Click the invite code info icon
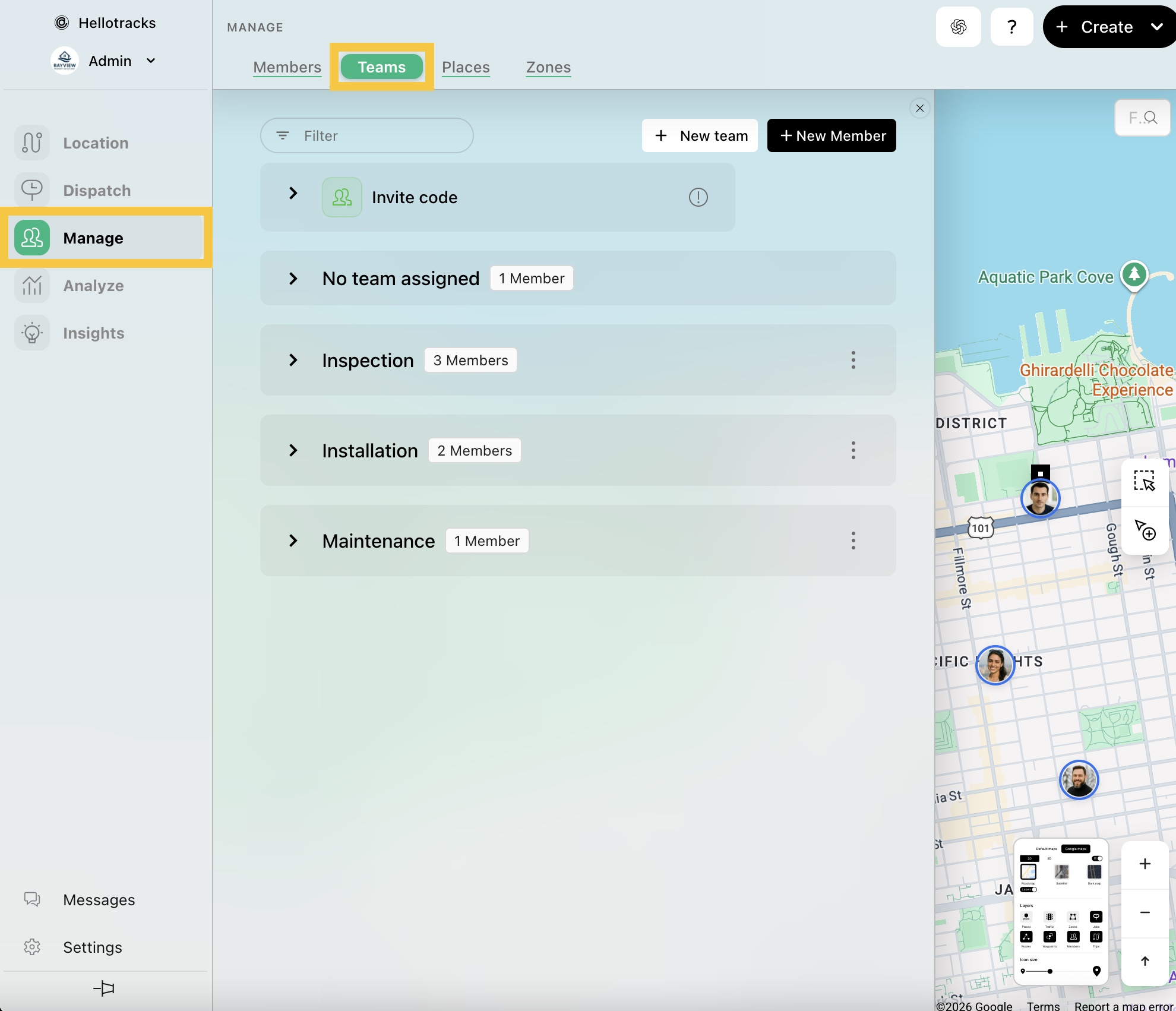Image resolution: width=1176 pixels, height=1011 pixels. tap(698, 197)
